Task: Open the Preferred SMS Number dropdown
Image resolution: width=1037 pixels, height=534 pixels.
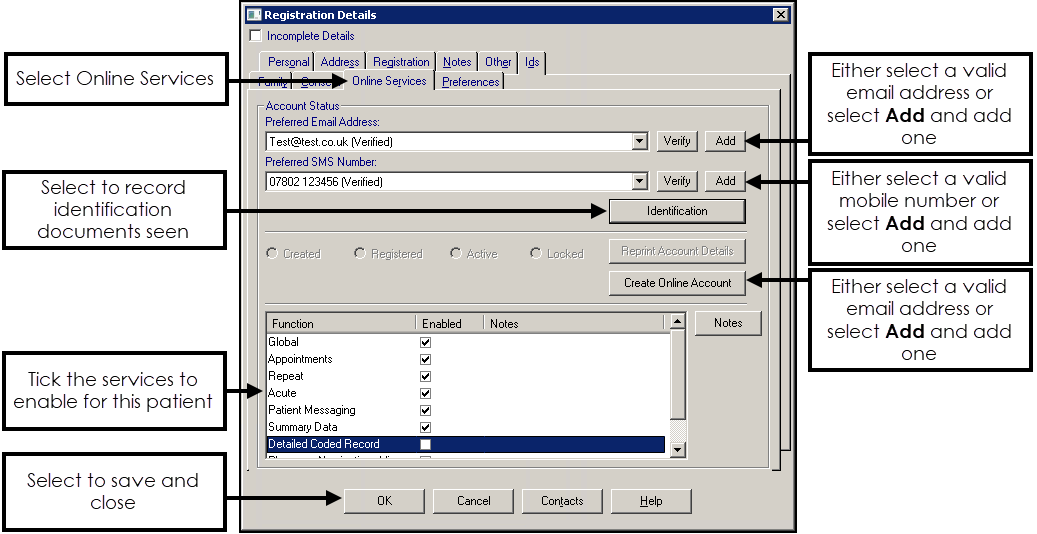Action: (640, 182)
